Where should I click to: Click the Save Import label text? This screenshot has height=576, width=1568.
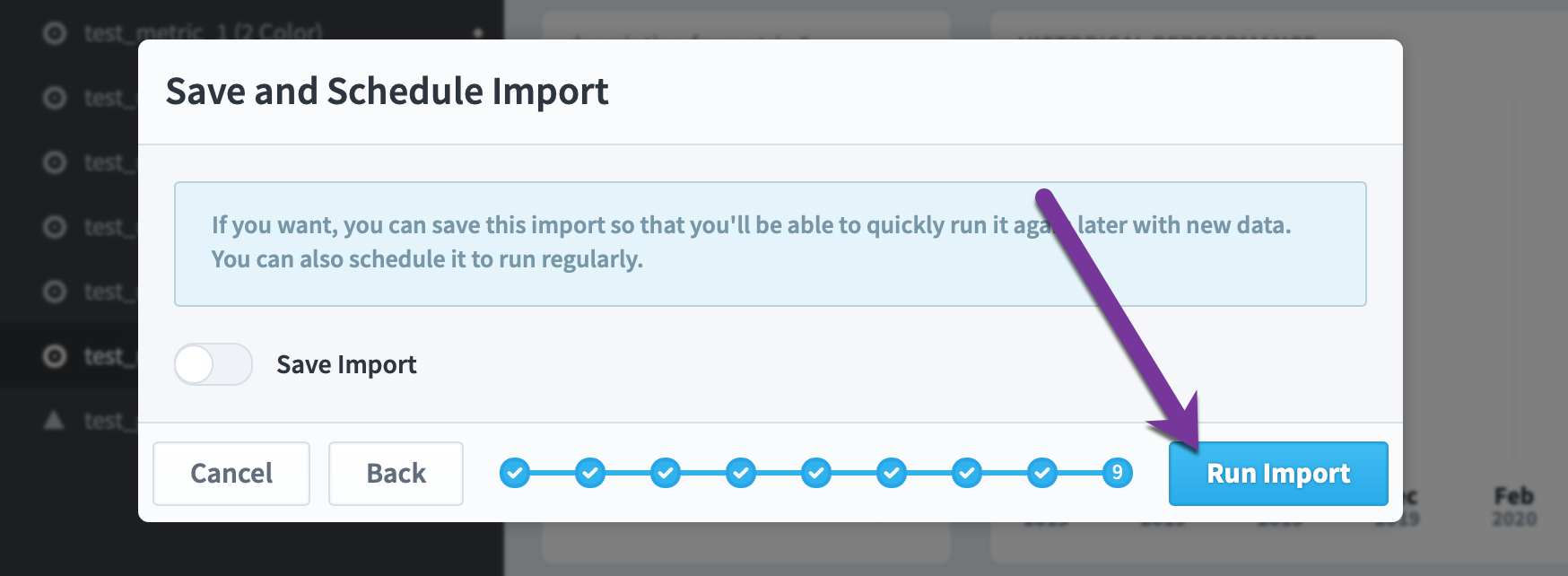[x=346, y=364]
